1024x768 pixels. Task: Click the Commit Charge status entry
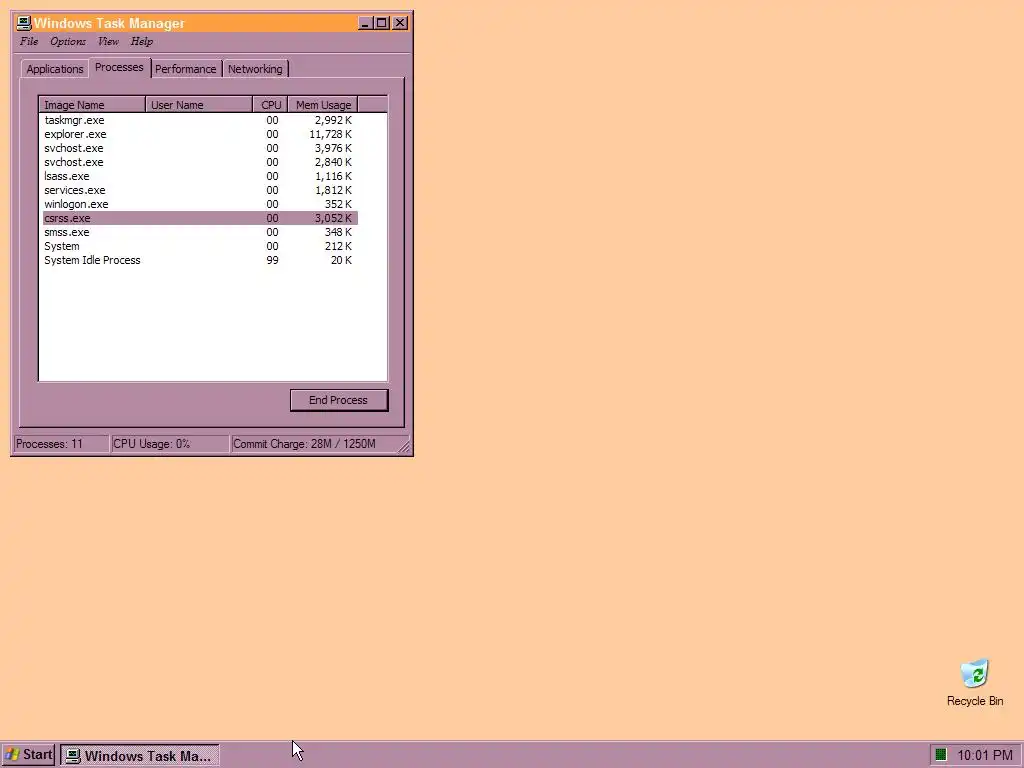[x=313, y=444]
